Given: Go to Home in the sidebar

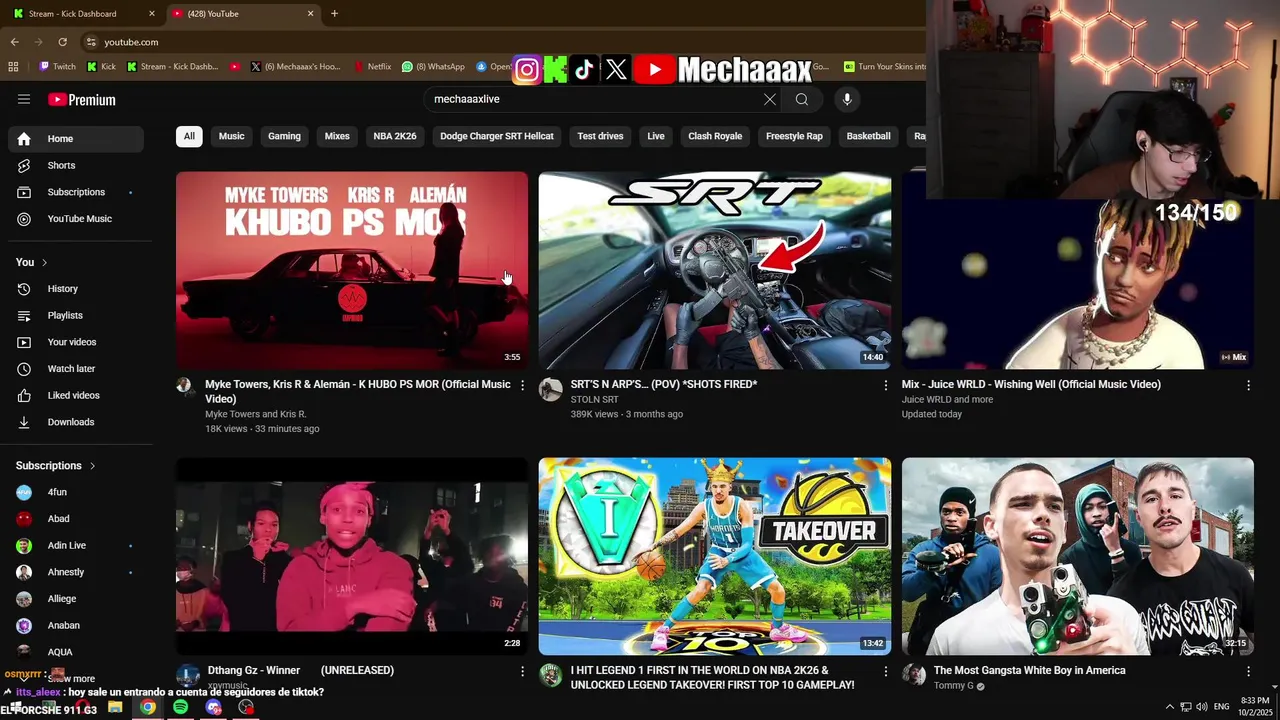Looking at the screenshot, I should [76, 139].
